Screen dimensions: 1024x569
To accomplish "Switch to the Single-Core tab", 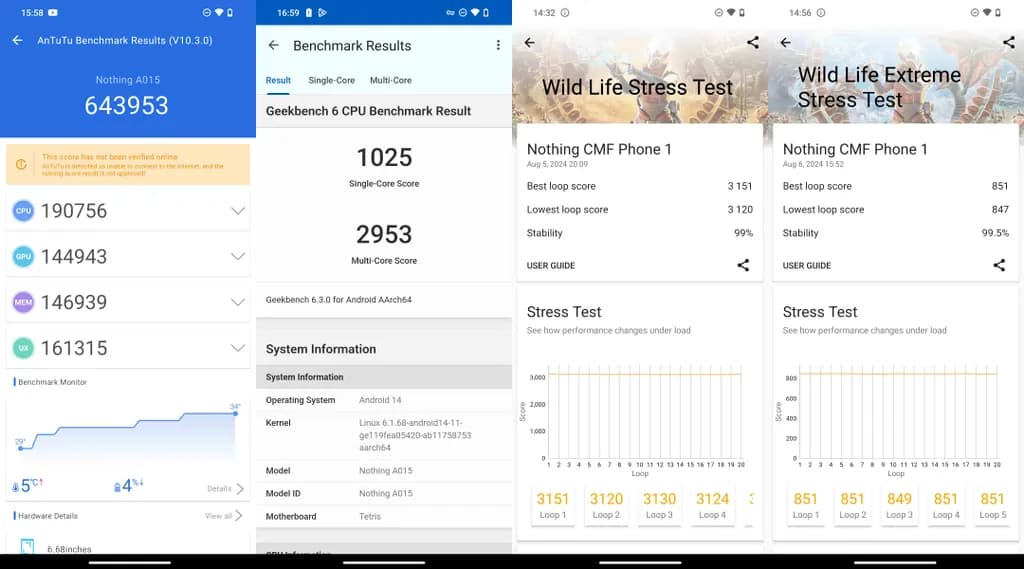I will point(331,80).
